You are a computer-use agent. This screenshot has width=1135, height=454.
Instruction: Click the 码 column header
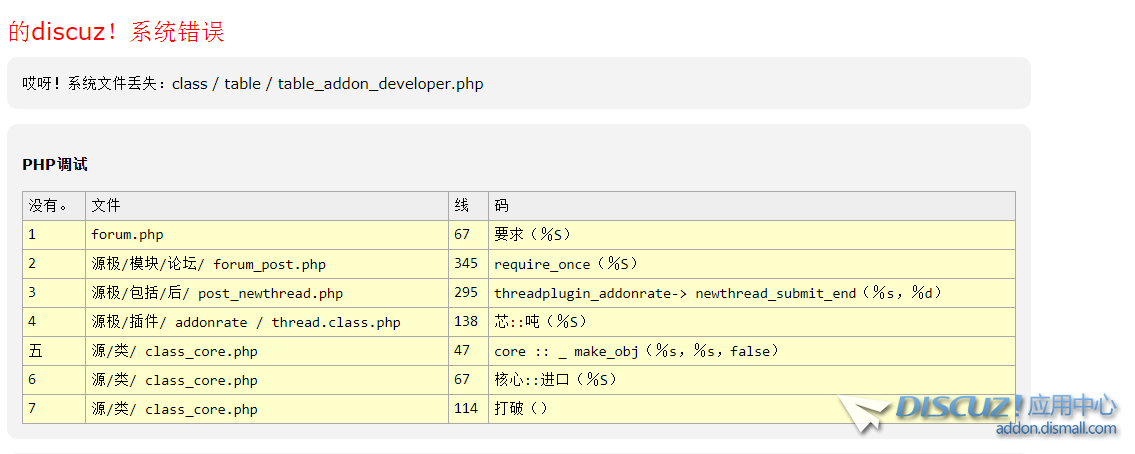502,206
